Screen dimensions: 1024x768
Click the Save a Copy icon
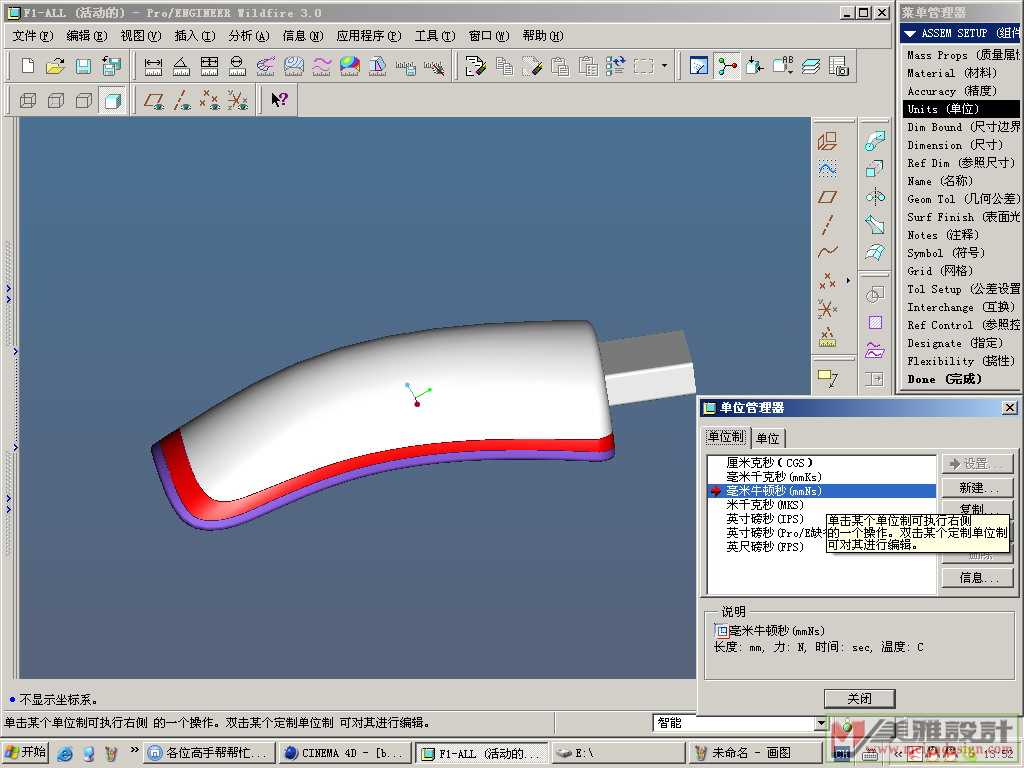112,66
